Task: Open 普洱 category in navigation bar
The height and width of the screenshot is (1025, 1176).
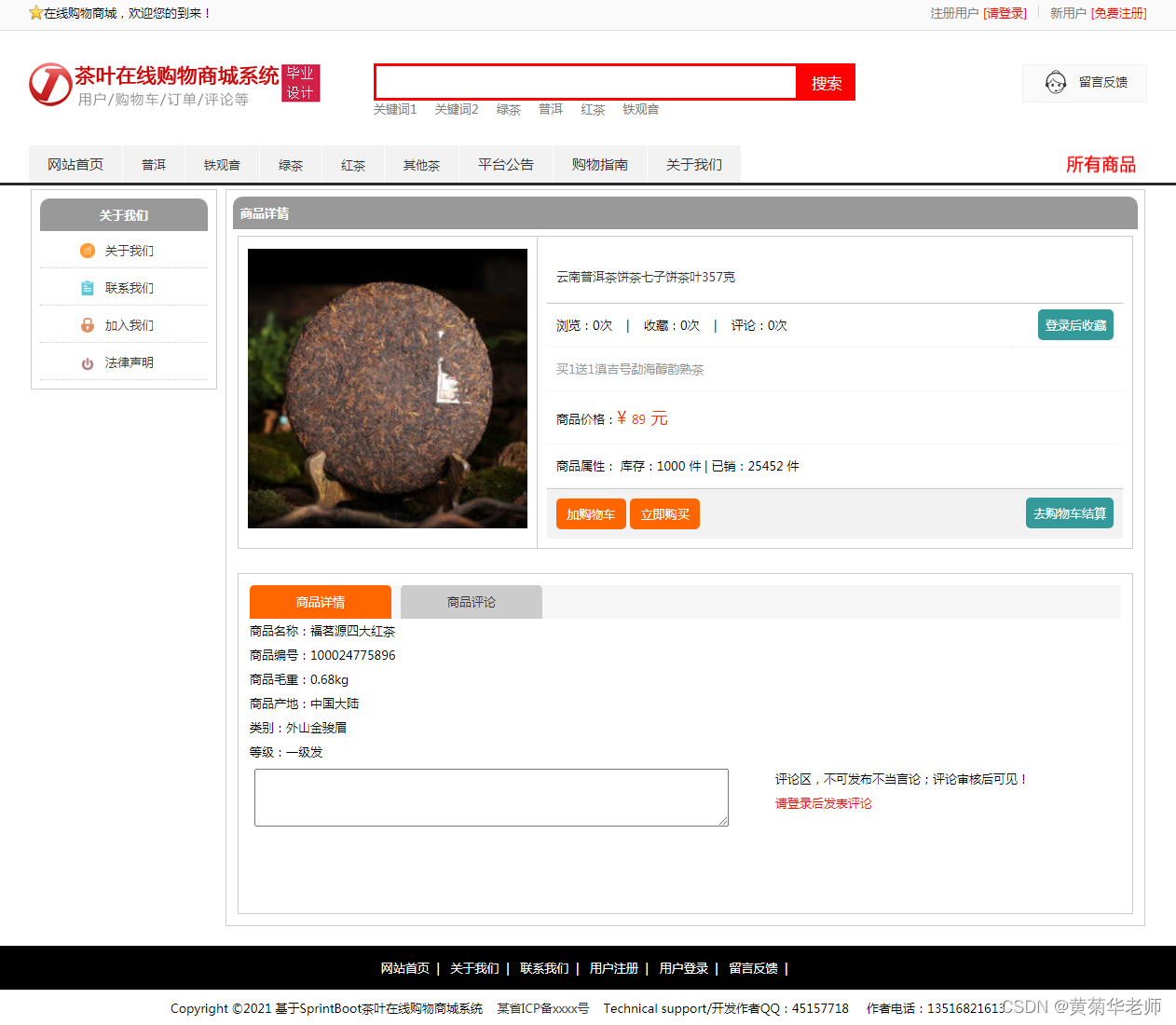Action: coord(154,165)
